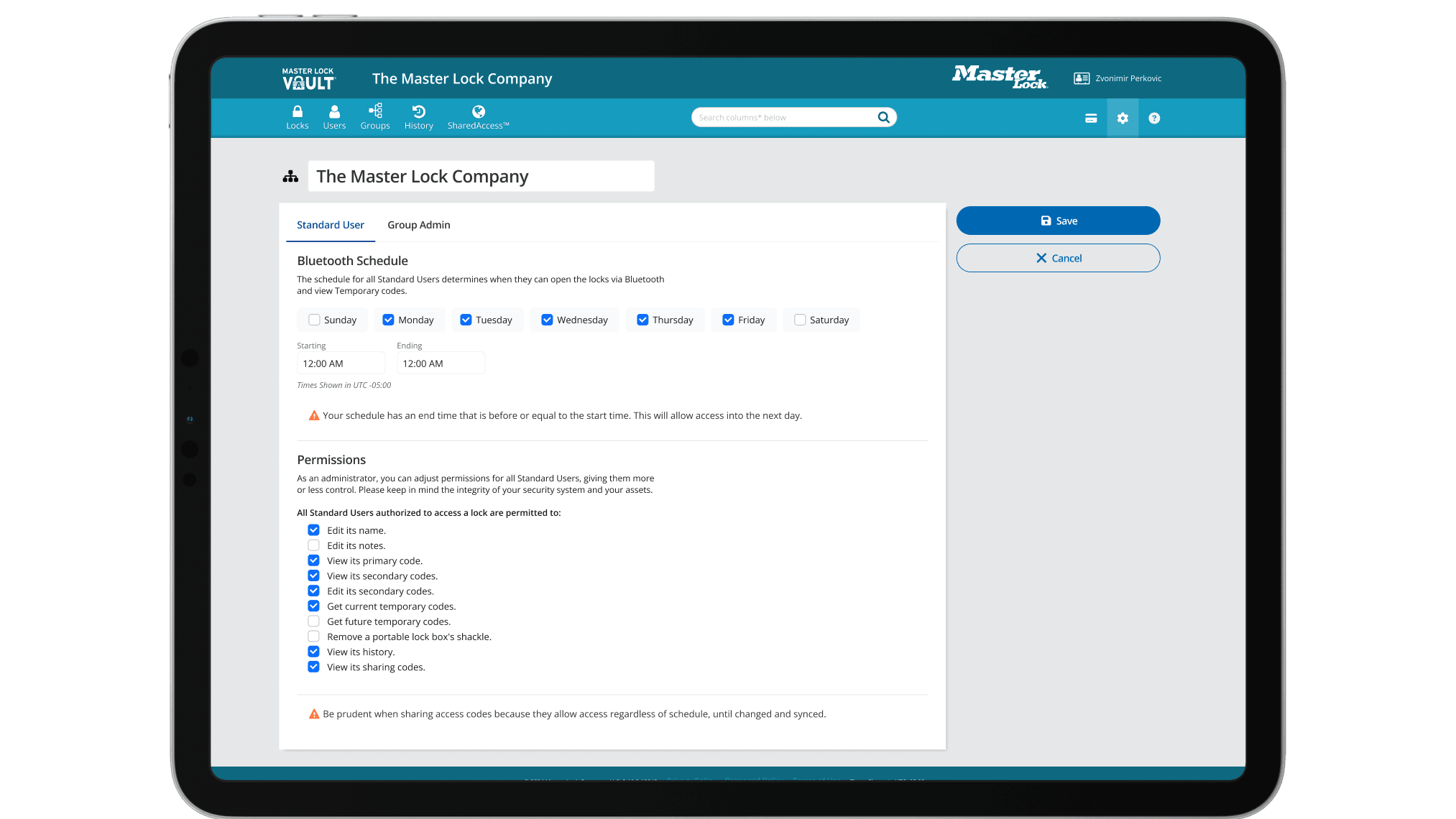
Task: Toggle 'View its secondary codes' permission
Action: [x=313, y=575]
